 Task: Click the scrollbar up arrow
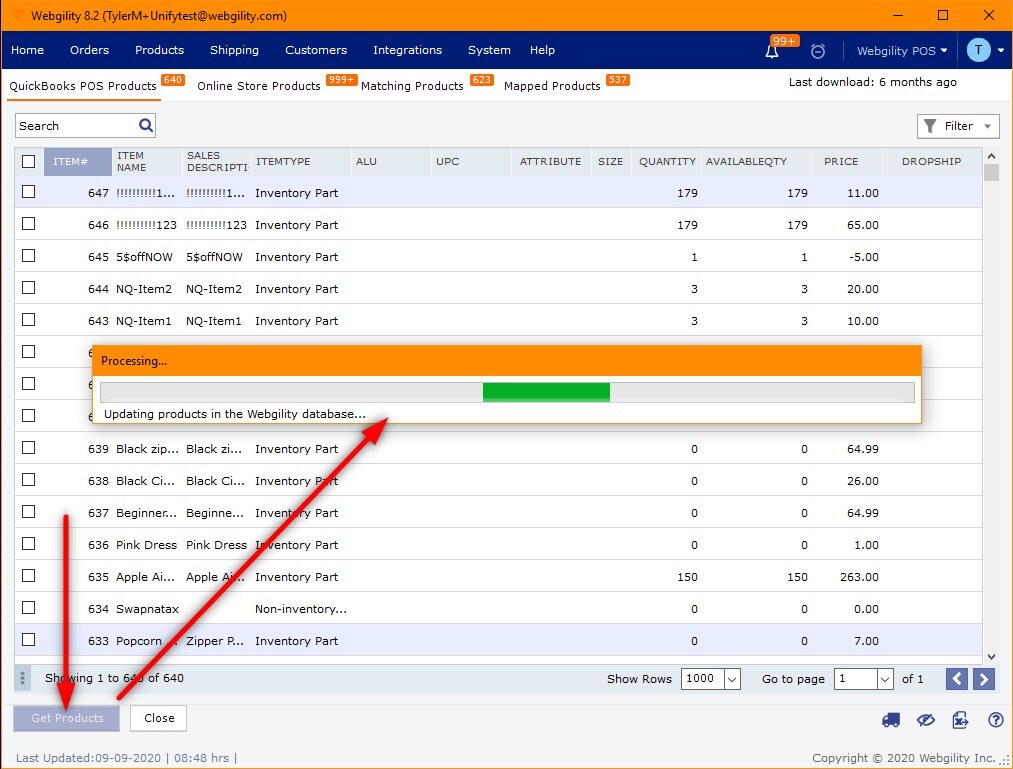[991, 156]
